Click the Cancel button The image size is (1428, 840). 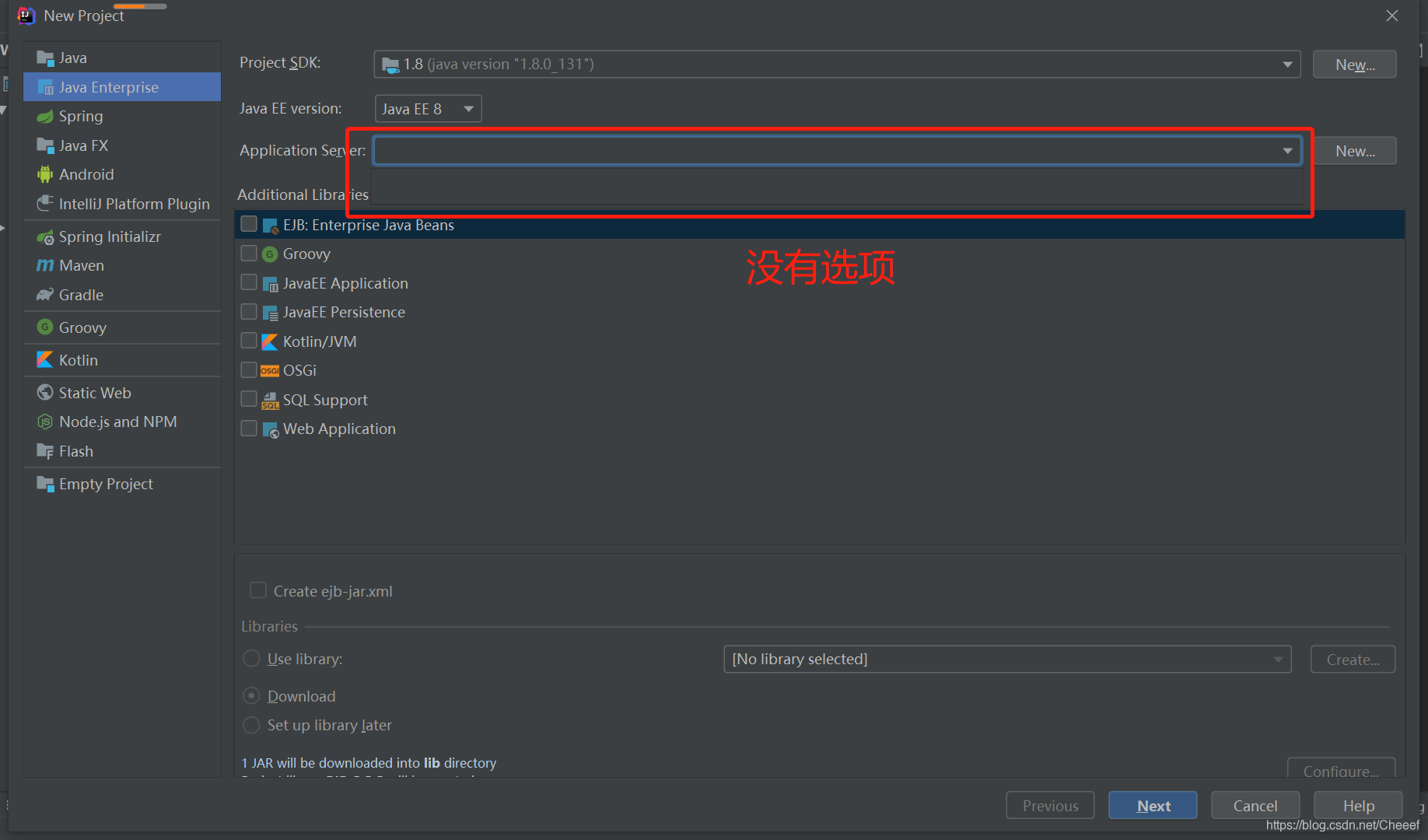1255,806
